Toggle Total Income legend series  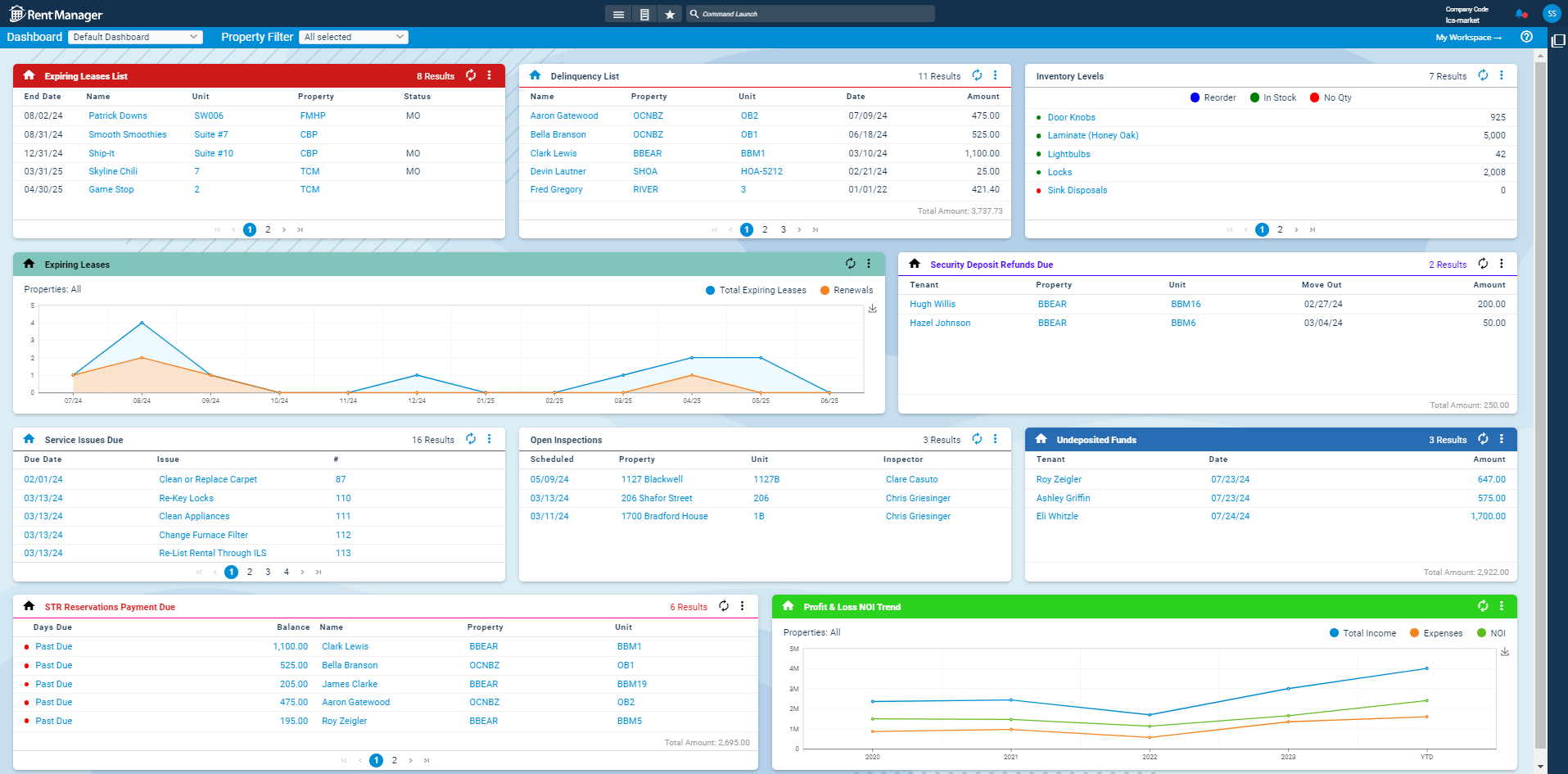pyautogui.click(x=1363, y=633)
